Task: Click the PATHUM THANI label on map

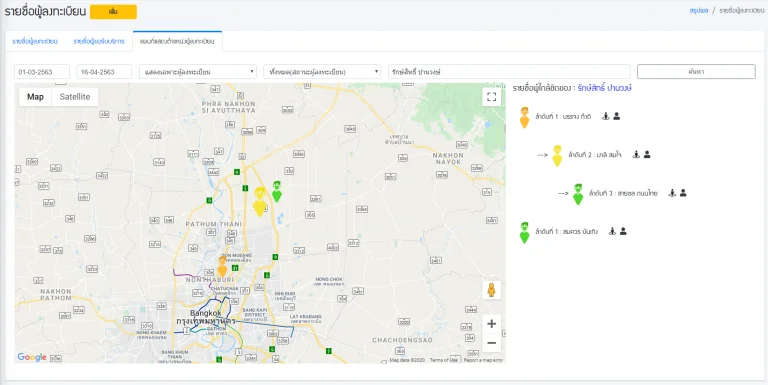Action: pyautogui.click(x=214, y=224)
